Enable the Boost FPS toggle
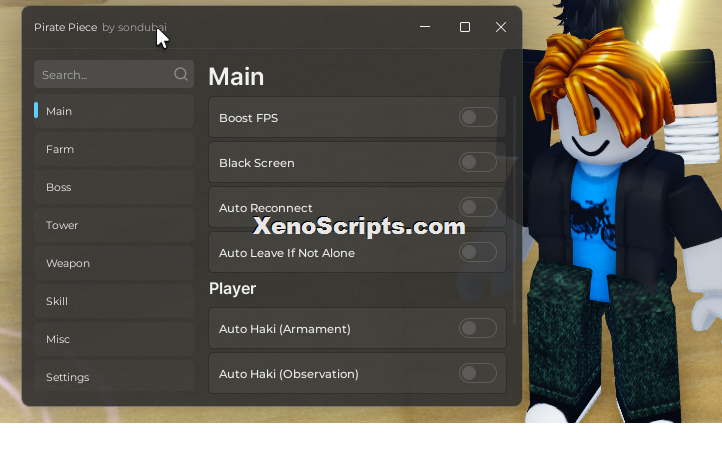The height and width of the screenshot is (453, 722). (477, 117)
